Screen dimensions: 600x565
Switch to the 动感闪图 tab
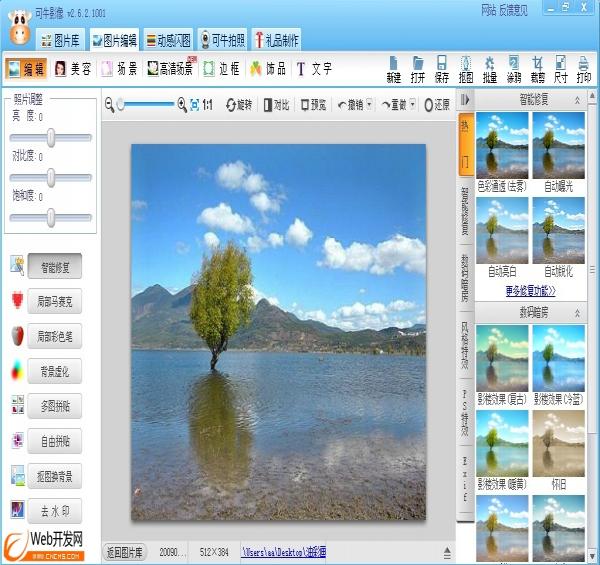pos(166,41)
